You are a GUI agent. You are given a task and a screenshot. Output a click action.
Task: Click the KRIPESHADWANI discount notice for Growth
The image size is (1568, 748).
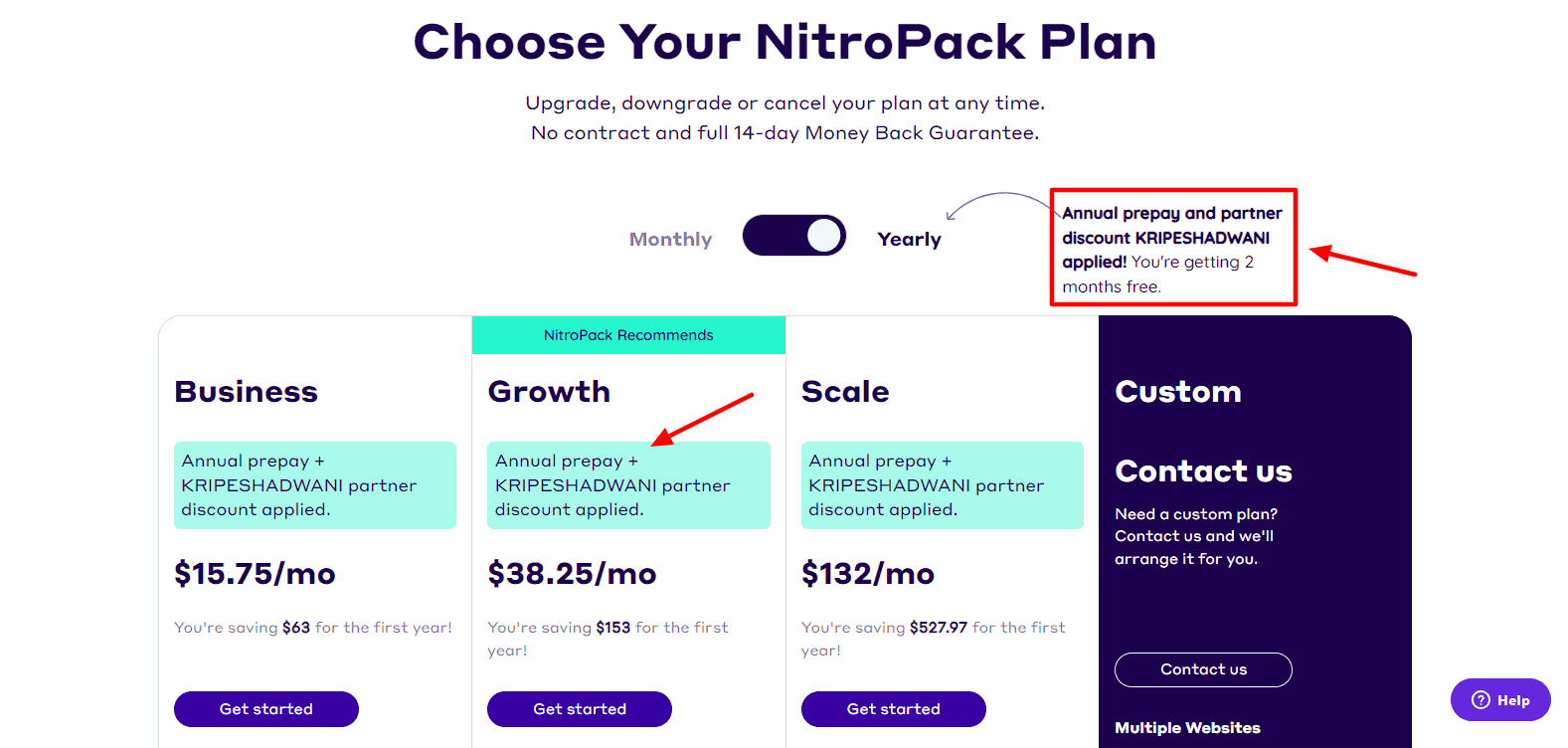[628, 485]
